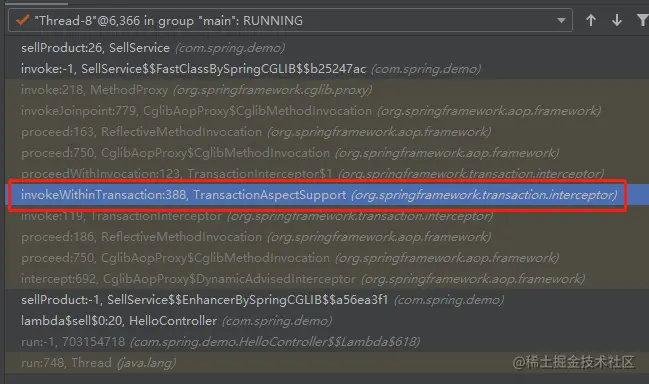This screenshot has height=384, width=649.
Task: Select frame invoke:-1, SellService$$FastClassBySpringCGLIB$$b25247ac
Action: click(x=327, y=69)
